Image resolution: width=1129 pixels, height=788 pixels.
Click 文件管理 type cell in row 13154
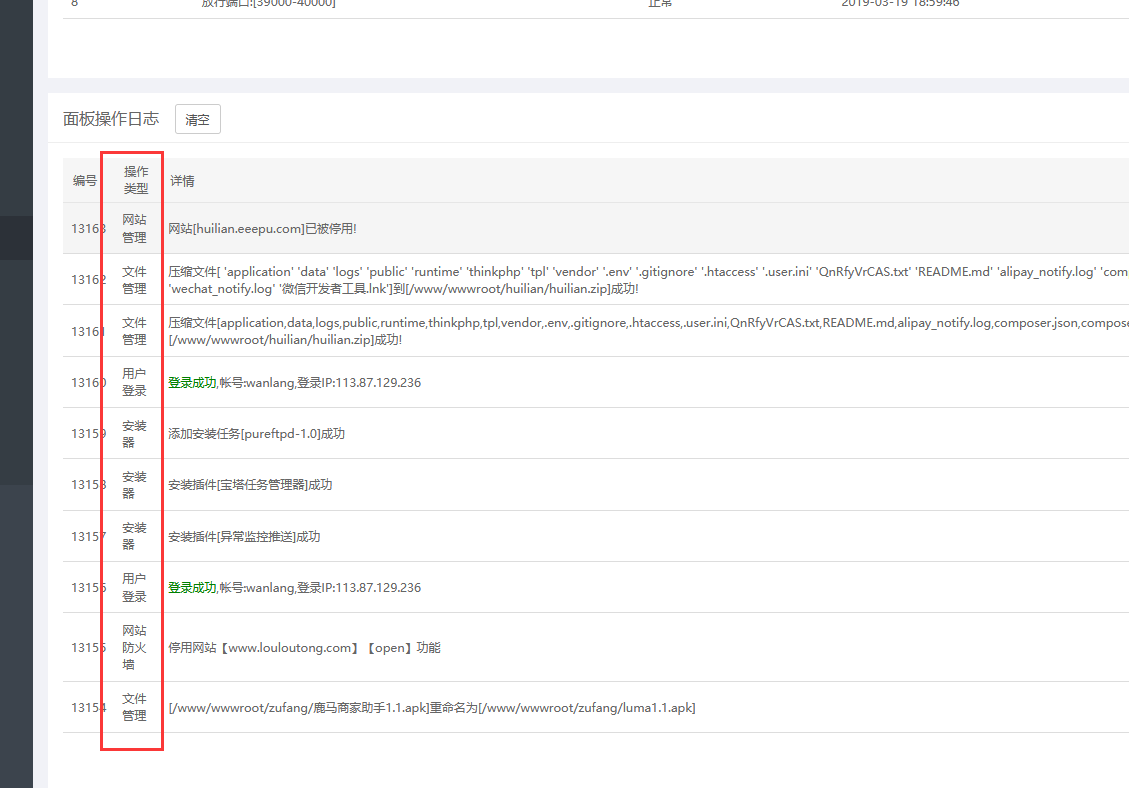pyautogui.click(x=134, y=707)
